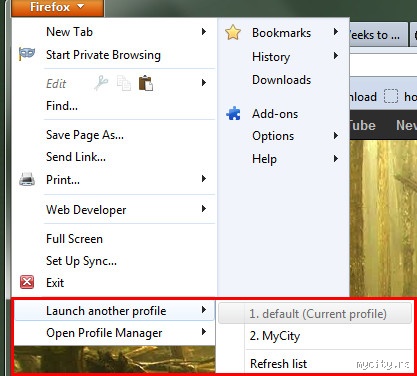This screenshot has height=376, width=417.
Task: Click 1. default (Current profile) entry
Action: (x=315, y=313)
